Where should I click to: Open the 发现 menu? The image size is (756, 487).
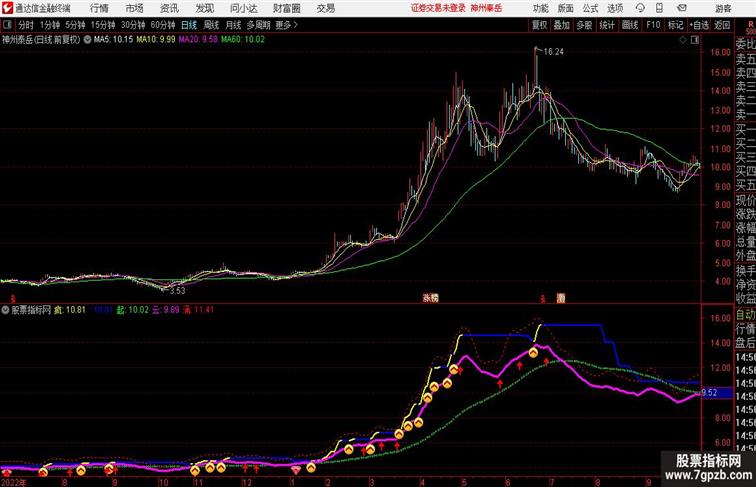[x=204, y=8]
